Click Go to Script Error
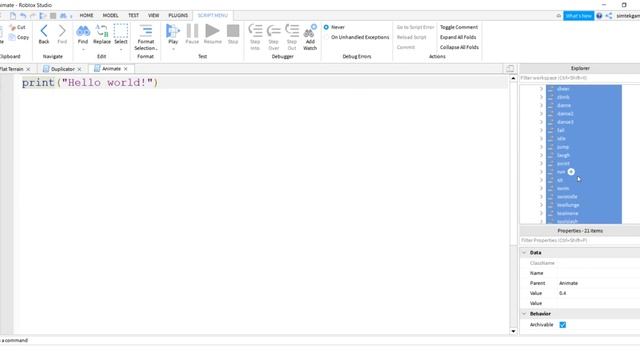 [x=415, y=27]
